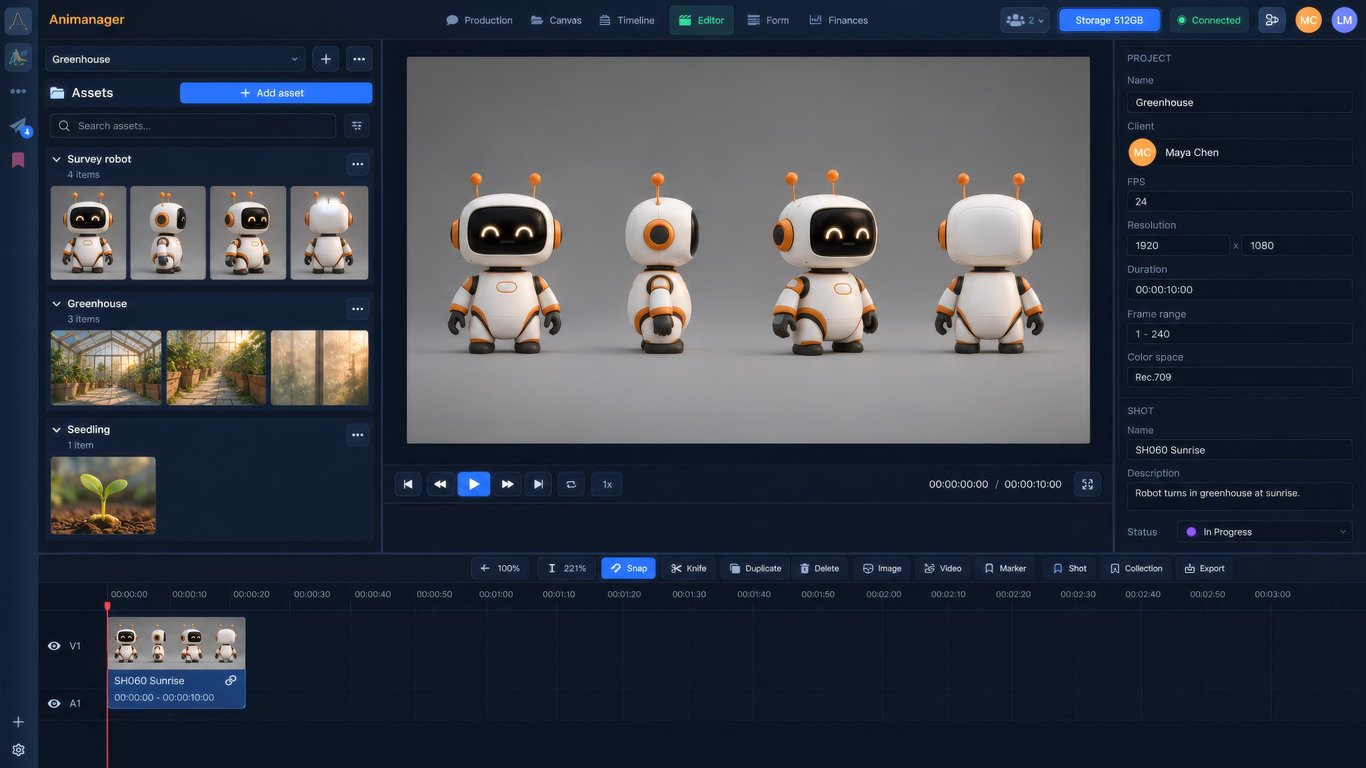Open the bookmarks icon in the sidebar
This screenshot has height=768, width=1366.
(18, 160)
